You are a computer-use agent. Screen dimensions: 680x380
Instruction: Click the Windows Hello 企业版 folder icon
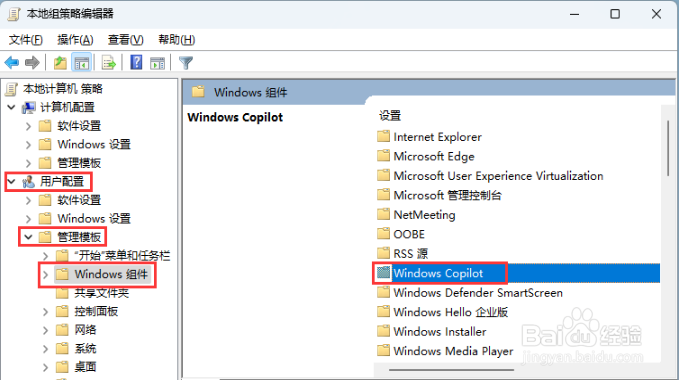click(x=383, y=312)
